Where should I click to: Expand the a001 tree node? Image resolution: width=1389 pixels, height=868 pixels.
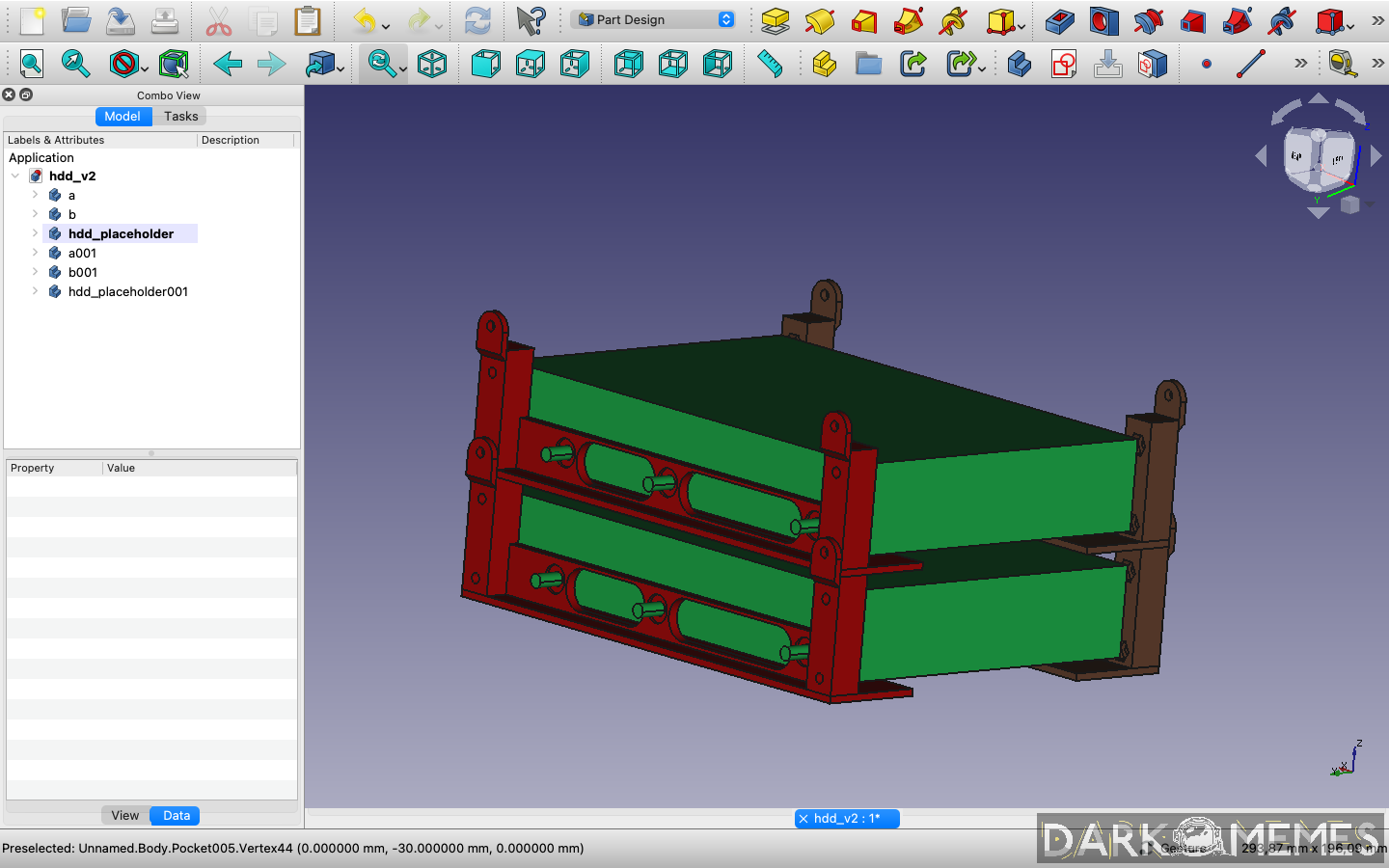pos(36,253)
